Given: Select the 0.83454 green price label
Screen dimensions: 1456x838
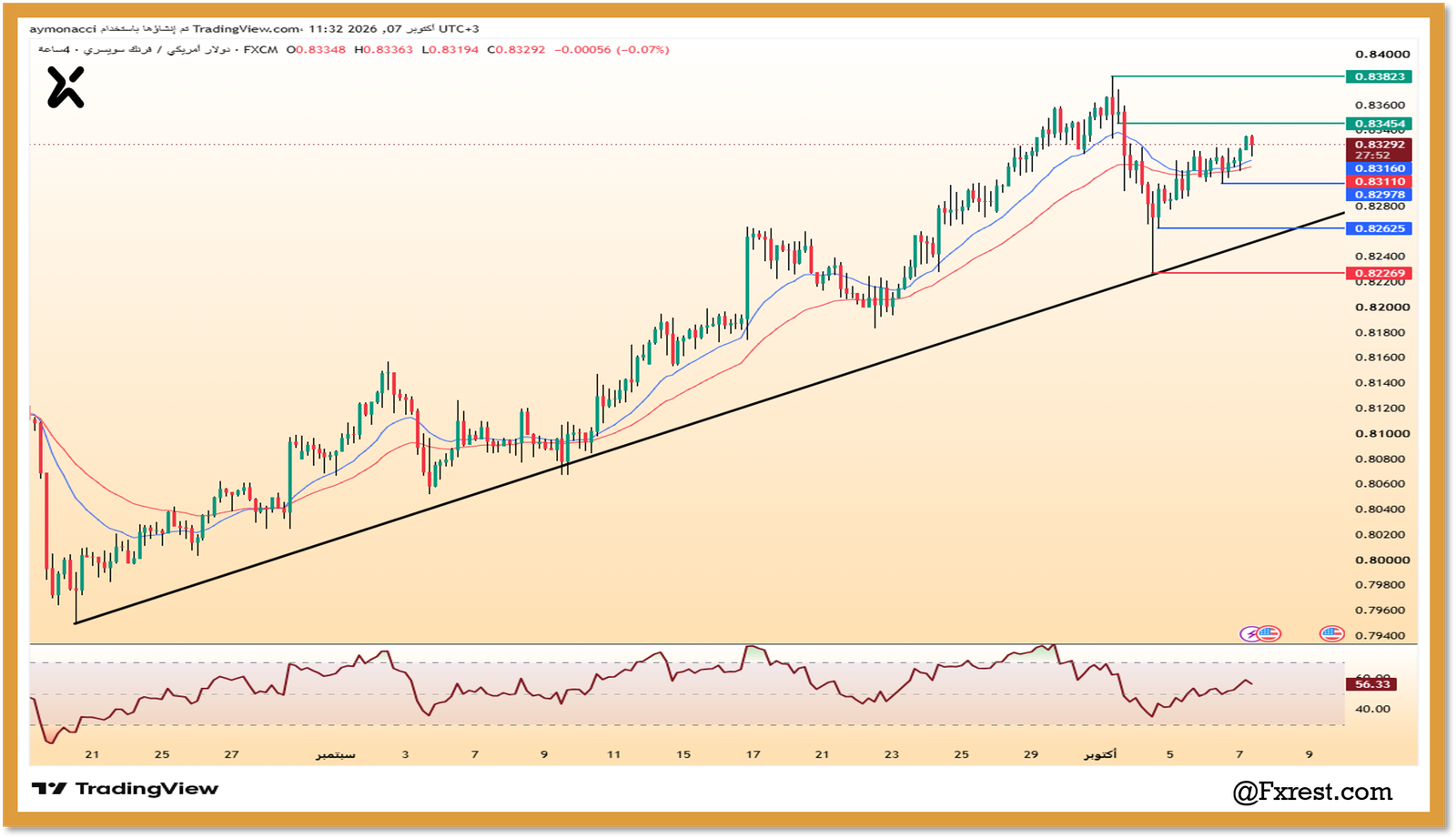Looking at the screenshot, I should (x=1380, y=124).
